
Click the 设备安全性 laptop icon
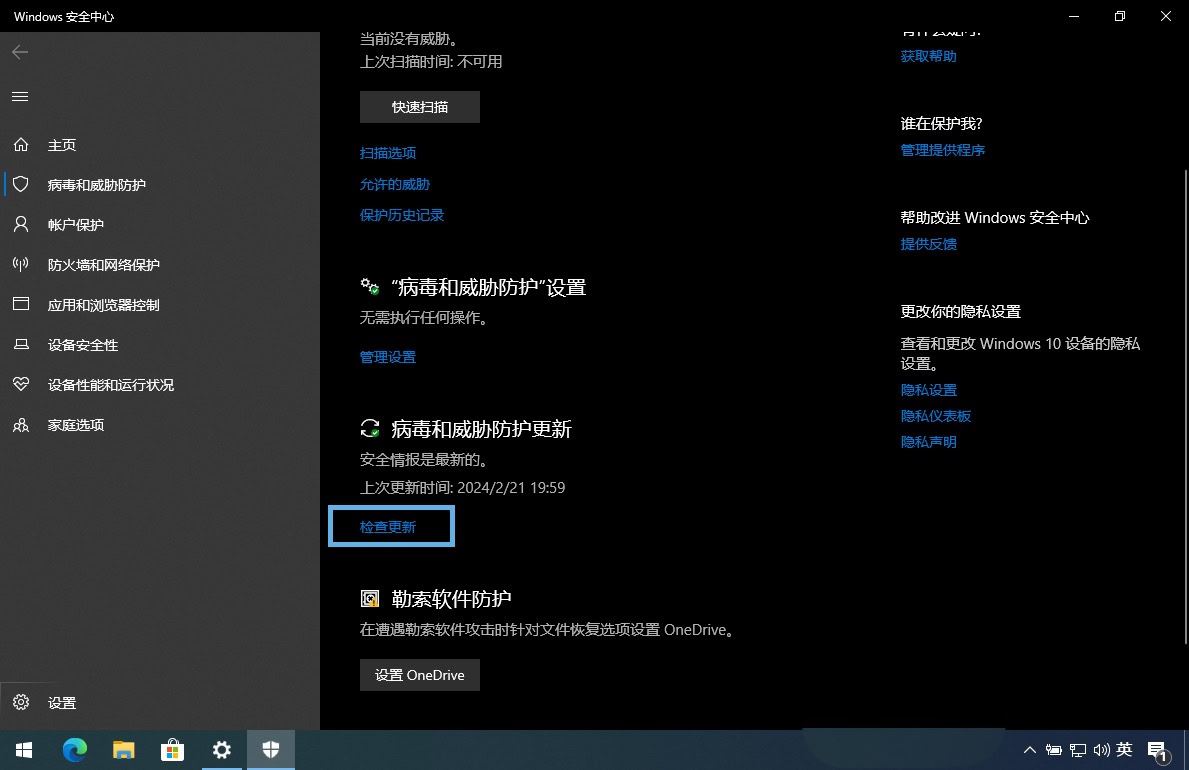click(x=21, y=345)
